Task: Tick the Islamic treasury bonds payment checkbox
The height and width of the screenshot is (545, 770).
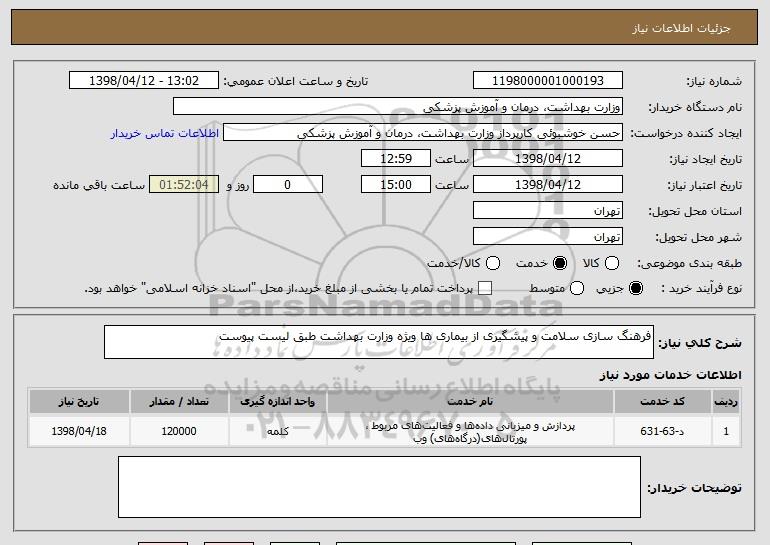Action: pyautogui.click(x=485, y=289)
